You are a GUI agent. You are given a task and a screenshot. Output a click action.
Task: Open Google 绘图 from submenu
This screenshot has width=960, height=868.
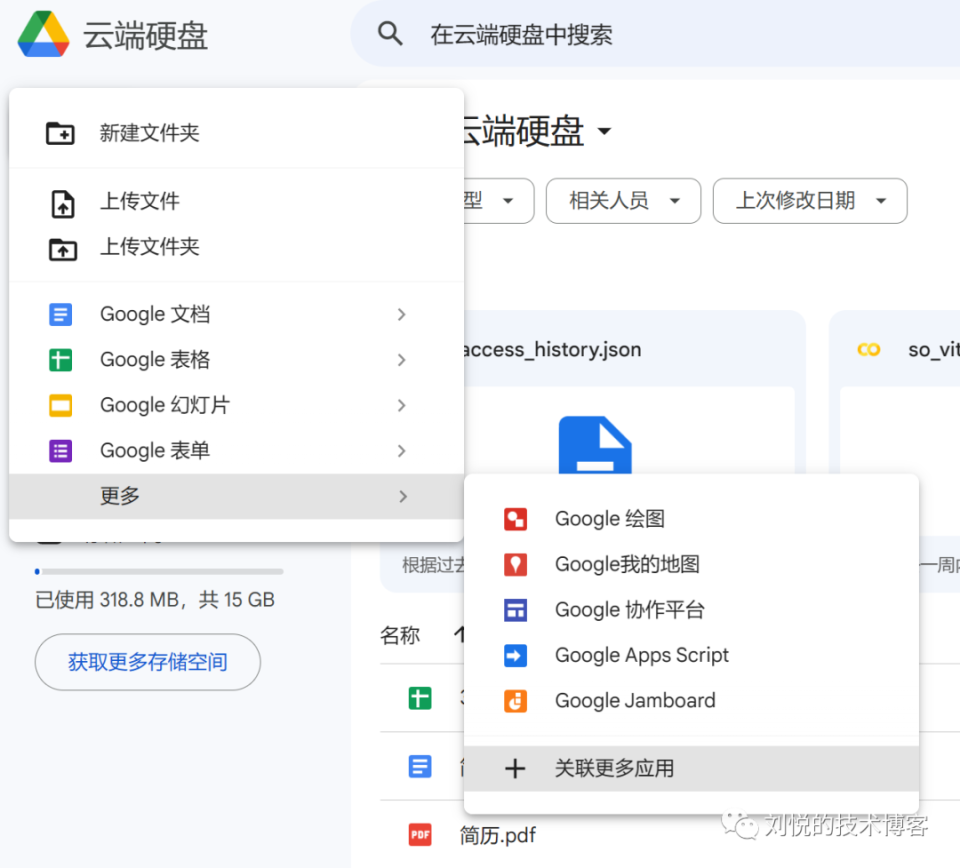(x=609, y=518)
